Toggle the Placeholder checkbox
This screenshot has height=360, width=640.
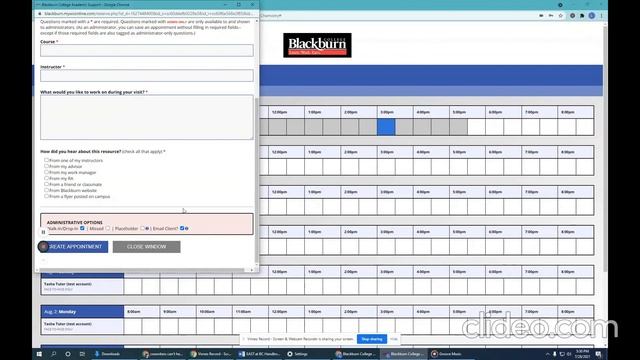[142, 228]
